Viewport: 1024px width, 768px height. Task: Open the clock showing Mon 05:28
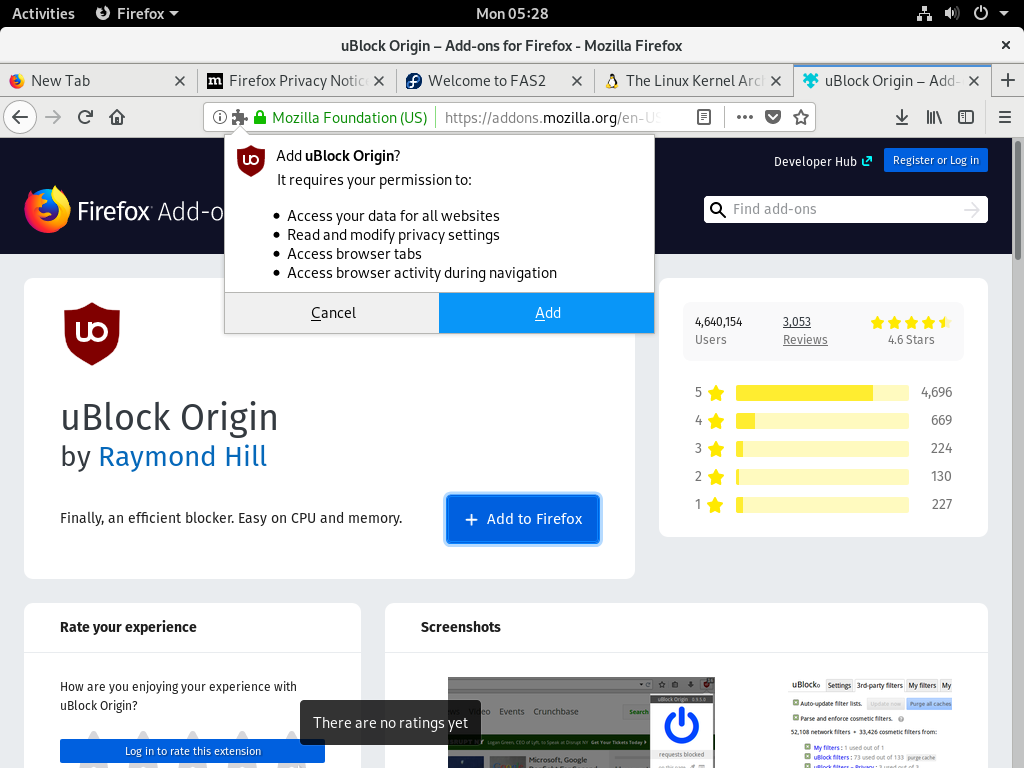tap(512, 13)
